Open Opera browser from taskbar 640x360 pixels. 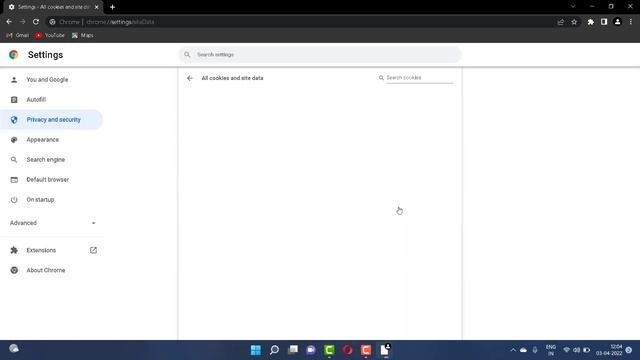click(x=348, y=350)
